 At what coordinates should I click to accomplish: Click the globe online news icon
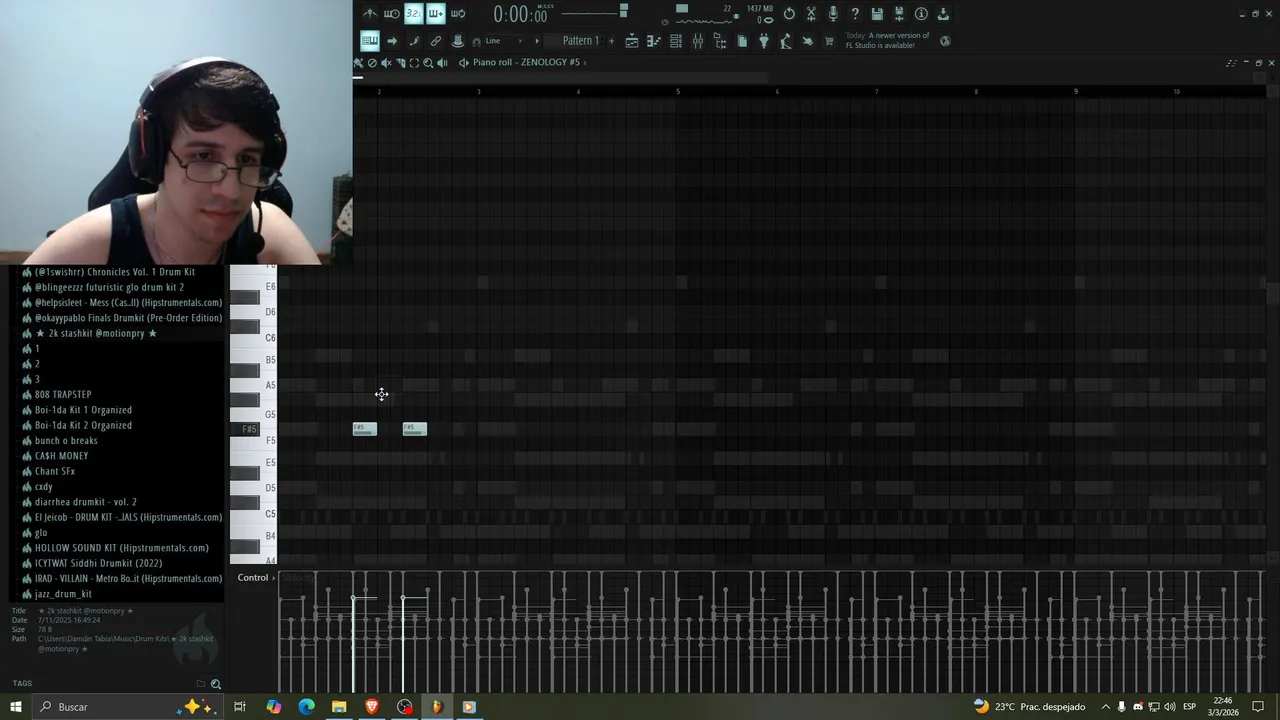point(945,41)
